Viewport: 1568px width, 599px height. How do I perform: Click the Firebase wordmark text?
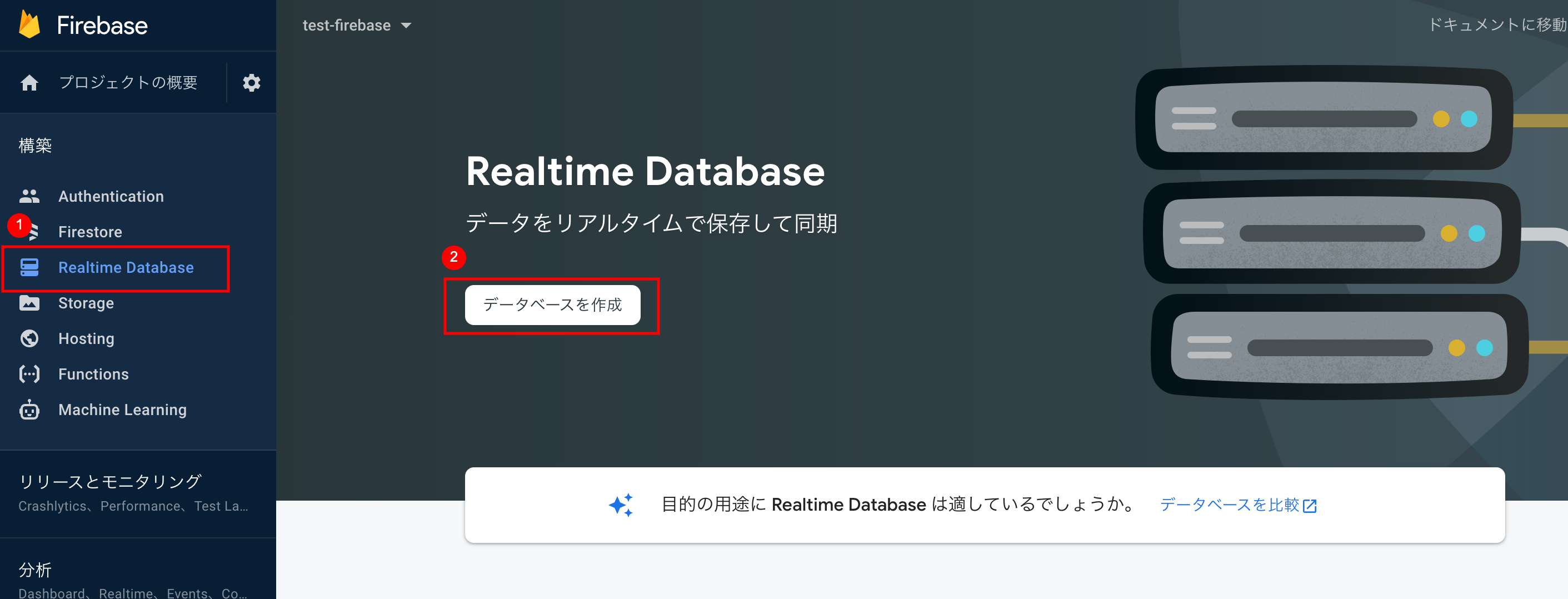point(102,26)
